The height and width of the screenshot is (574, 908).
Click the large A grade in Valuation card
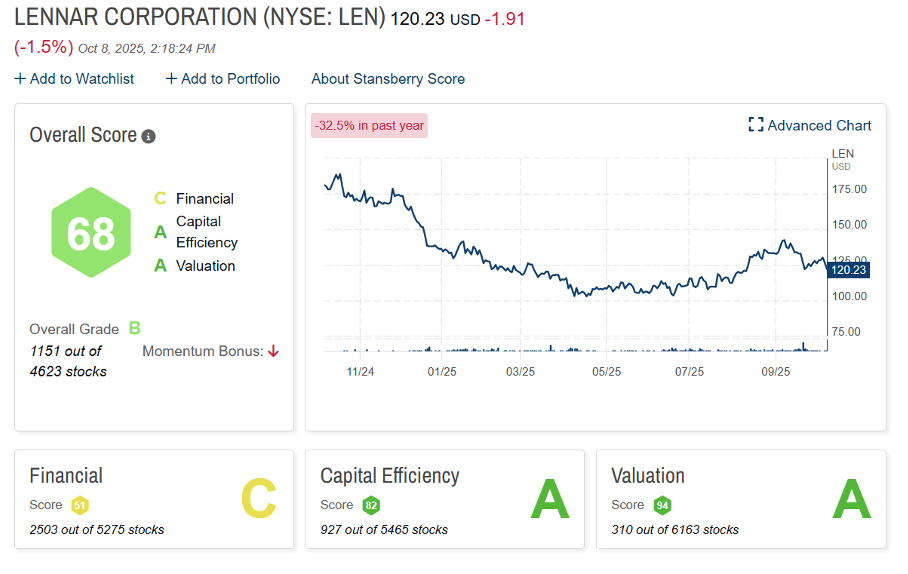tap(852, 499)
